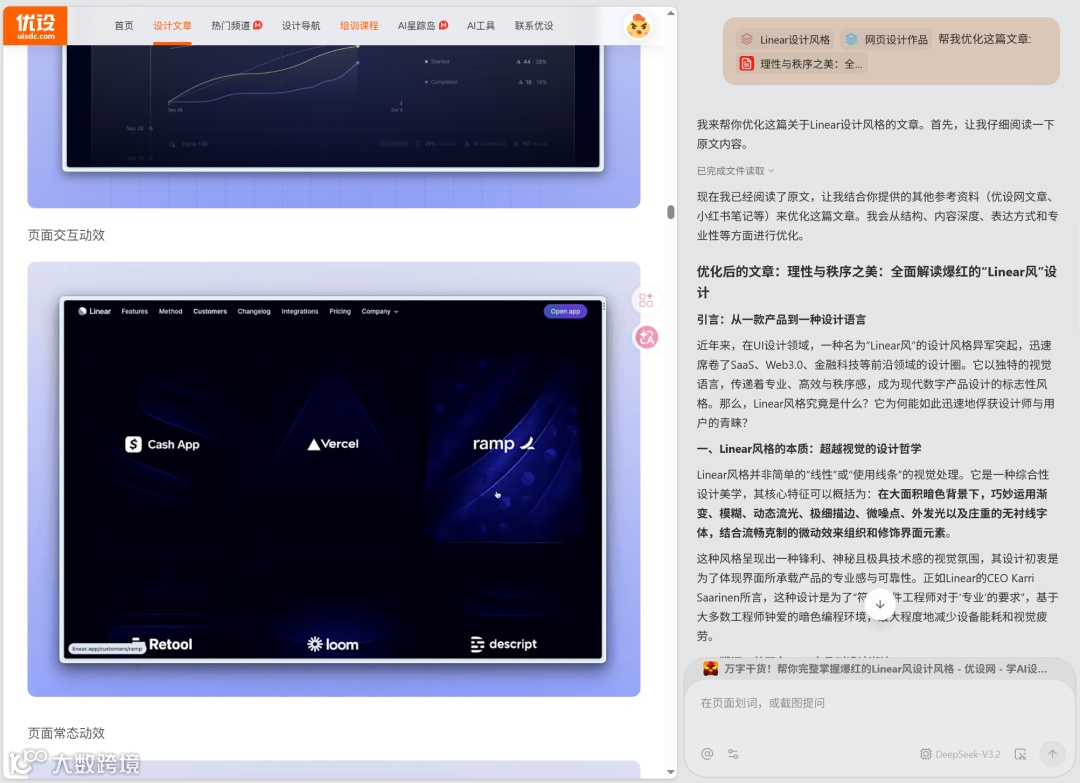Click the floating grid-plus apps icon
This screenshot has width=1080, height=783.
[646, 300]
